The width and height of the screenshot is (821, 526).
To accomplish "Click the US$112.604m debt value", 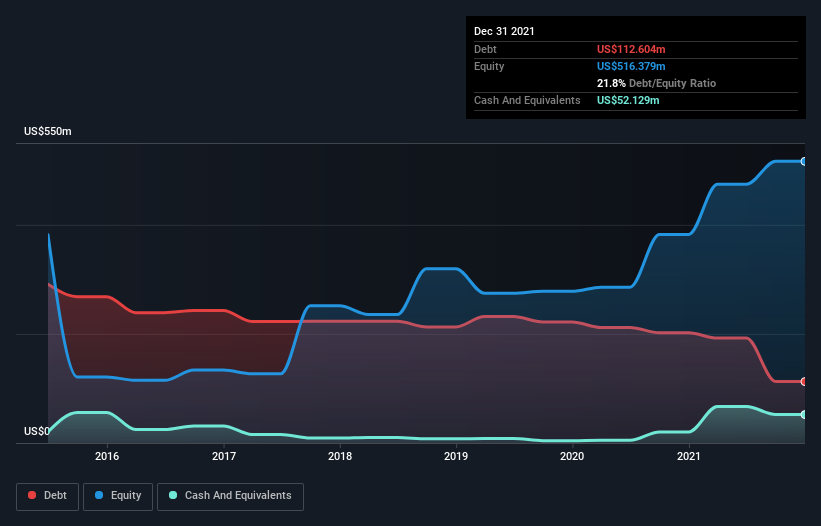I will point(631,49).
